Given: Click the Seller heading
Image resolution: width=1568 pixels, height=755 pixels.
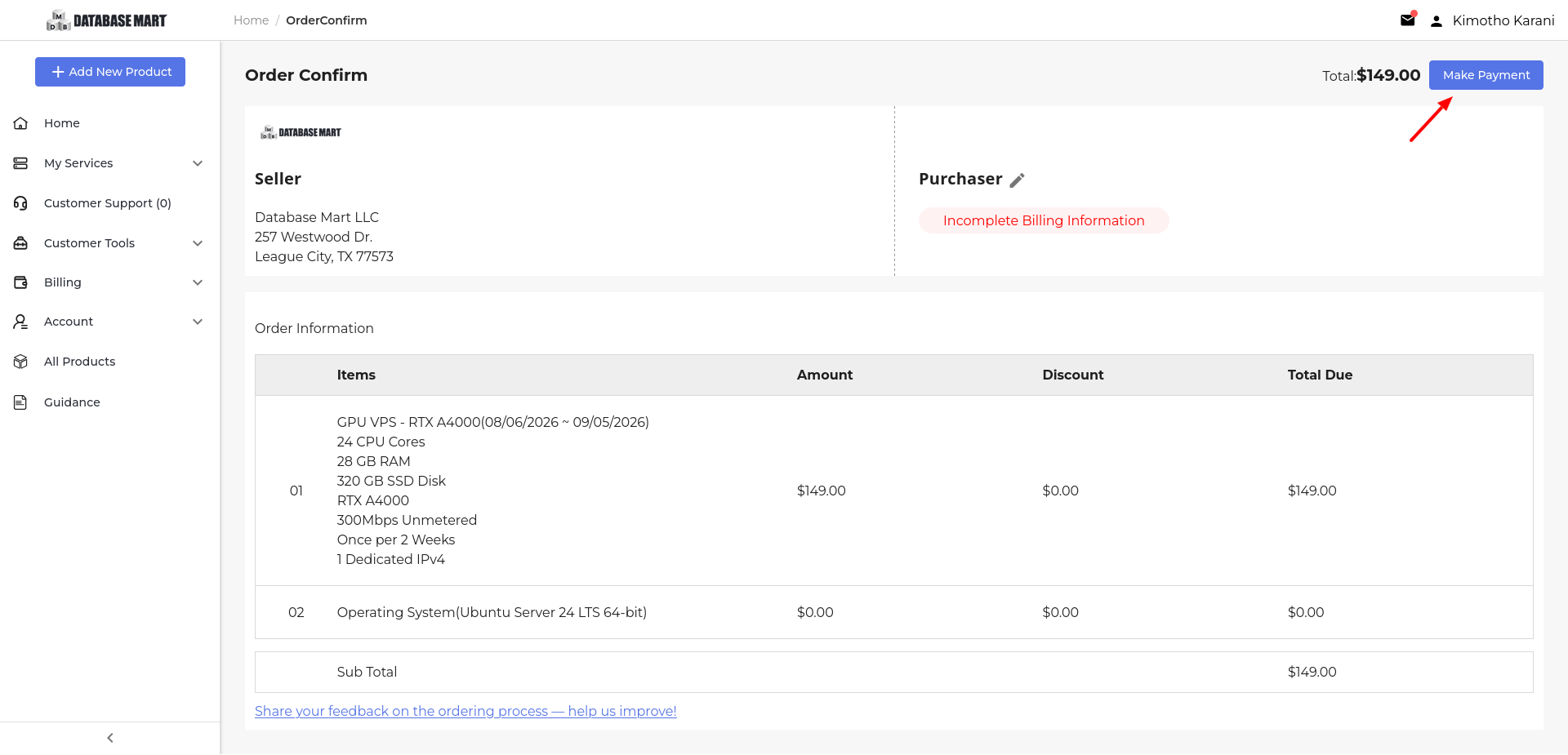Looking at the screenshot, I should point(278,179).
